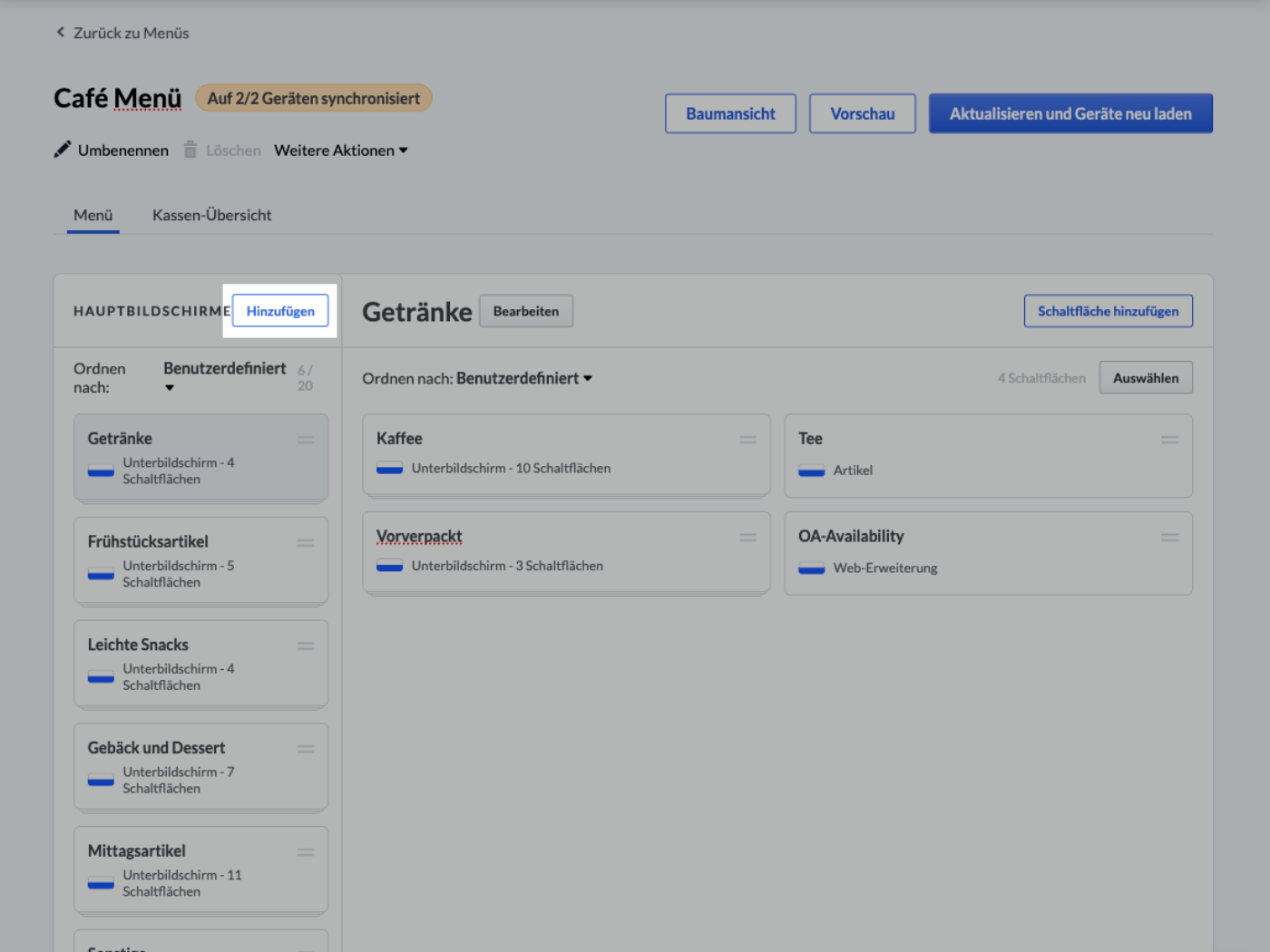
Task: Switch to the Kassen-Übersicht tab
Action: 211,215
